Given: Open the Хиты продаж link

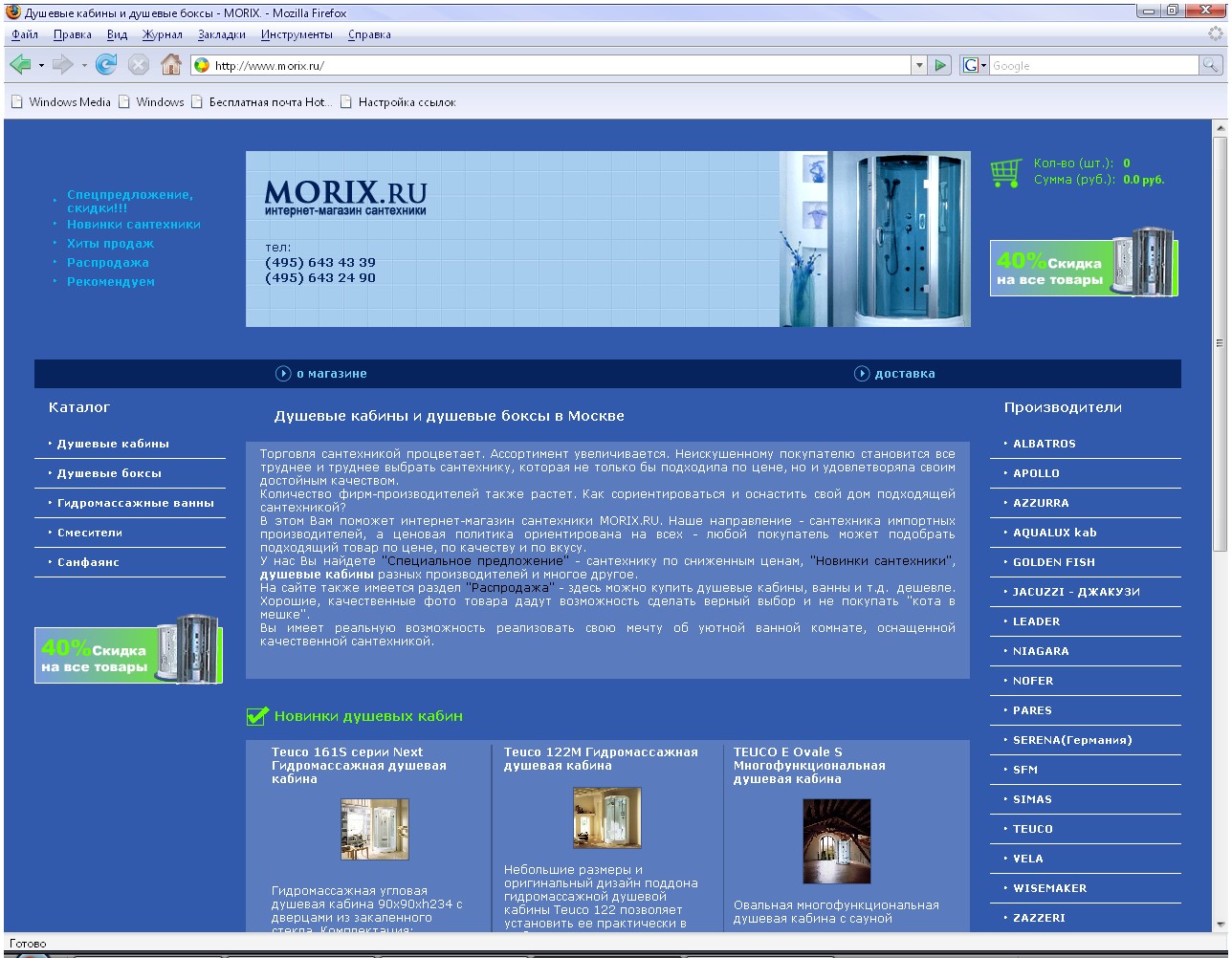Looking at the screenshot, I should click(x=110, y=244).
